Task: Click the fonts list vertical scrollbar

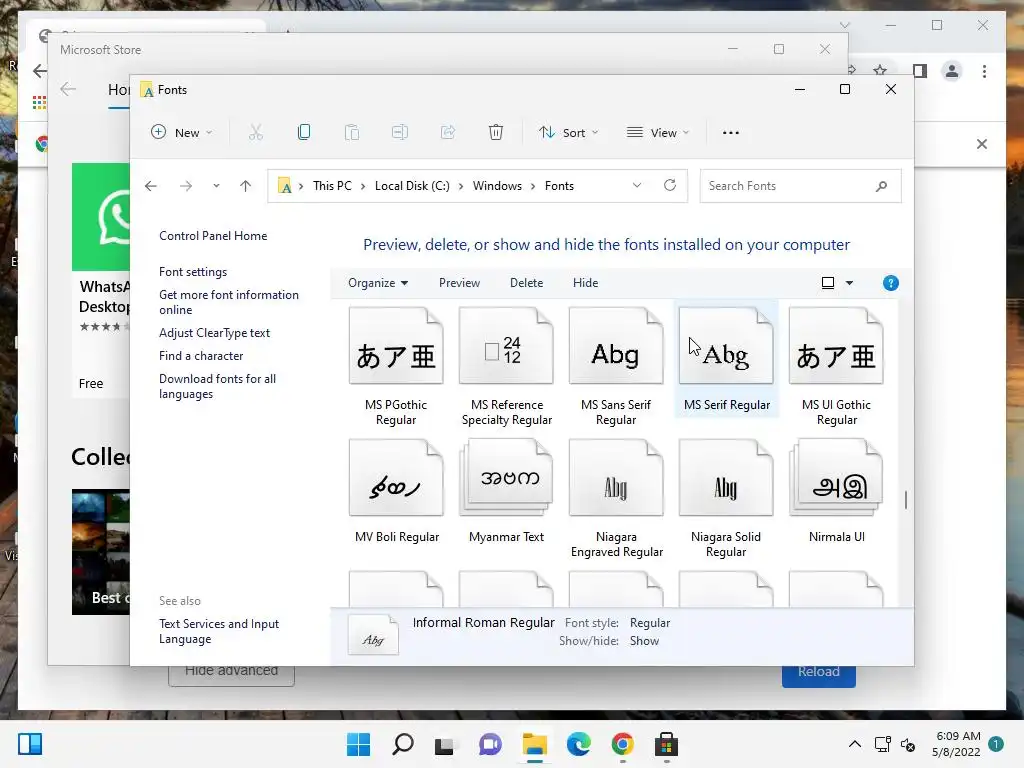Action: pos(906,500)
